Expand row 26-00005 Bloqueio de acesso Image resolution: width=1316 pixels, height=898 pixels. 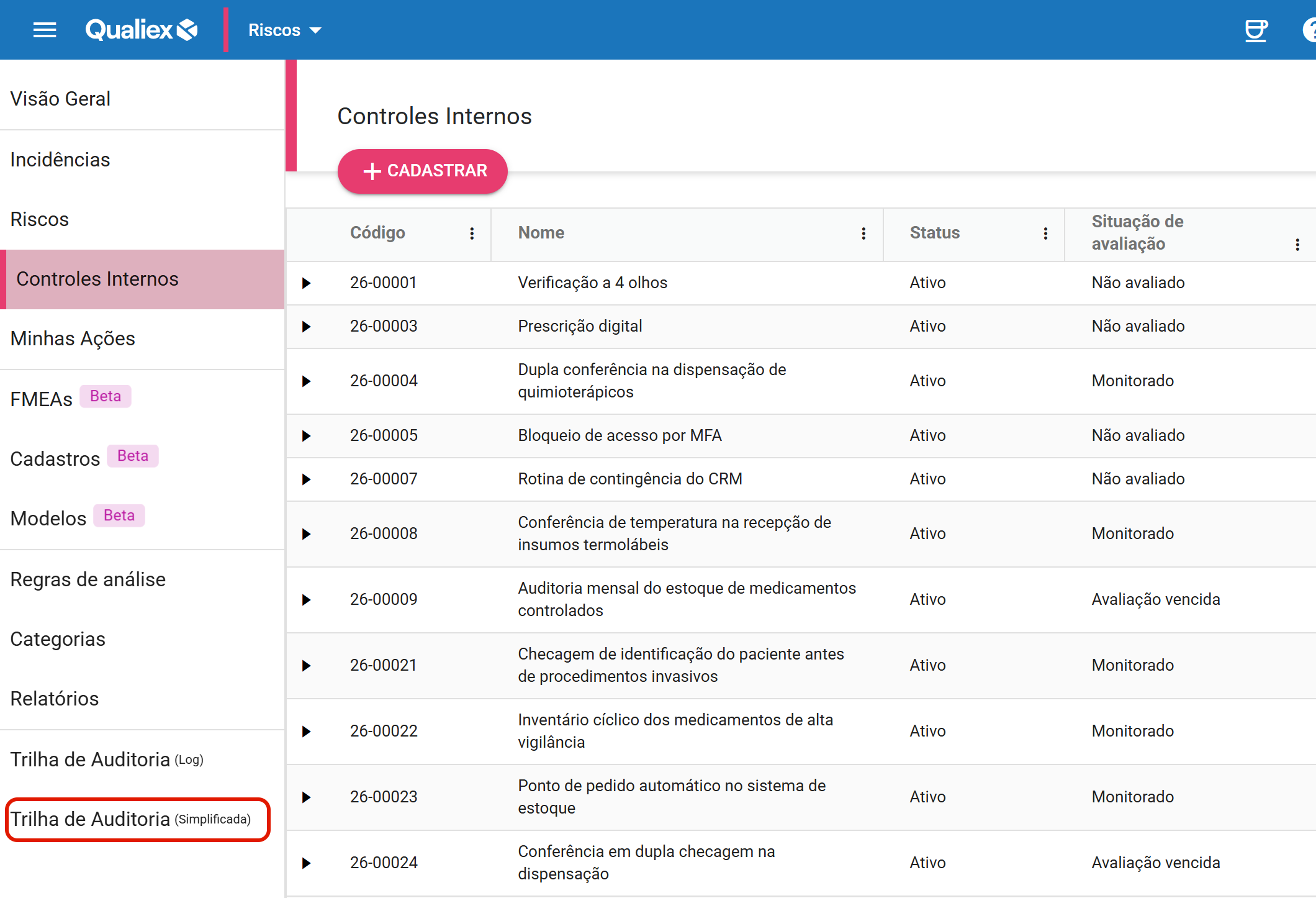pos(306,436)
